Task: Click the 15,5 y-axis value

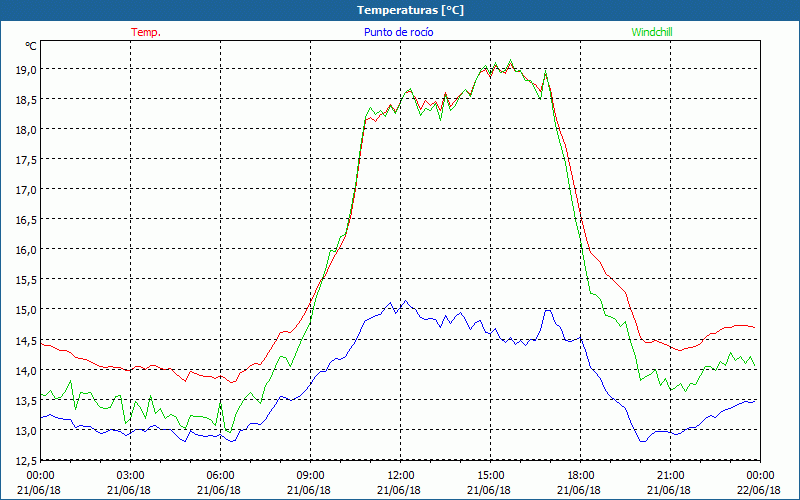Action: coord(26,280)
